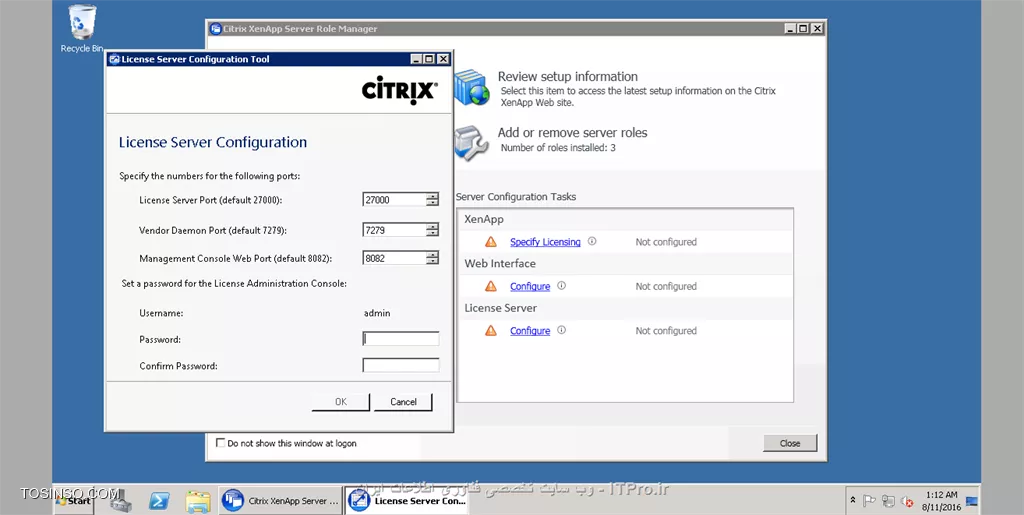
Task: Click the Management Console Web Port field
Action: coord(394,258)
